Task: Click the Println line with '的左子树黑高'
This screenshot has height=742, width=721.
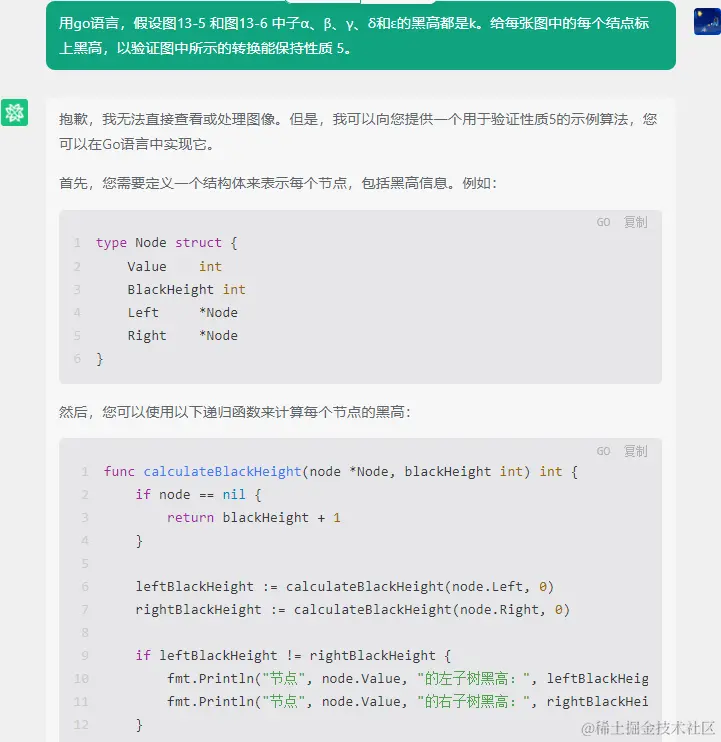Action: click(x=407, y=679)
